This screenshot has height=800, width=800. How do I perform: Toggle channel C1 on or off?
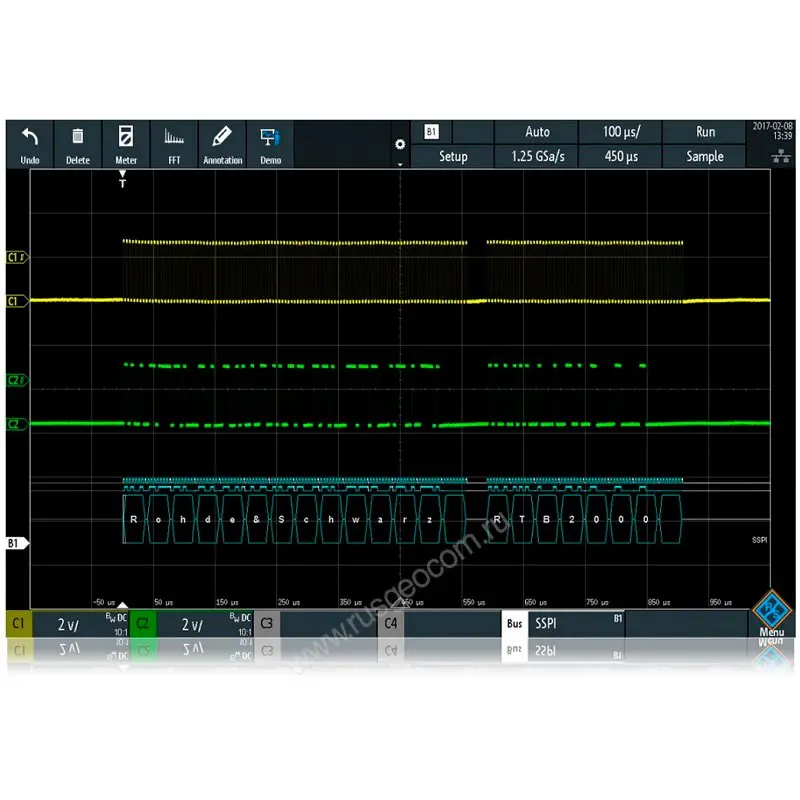(x=19, y=624)
